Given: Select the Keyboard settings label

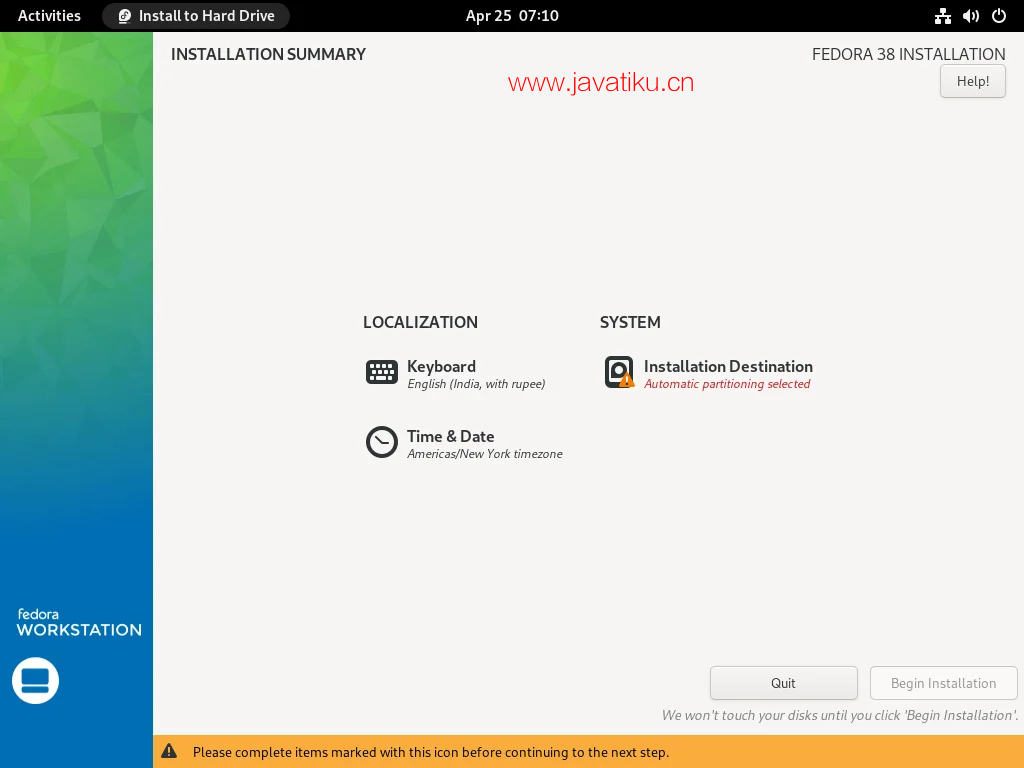Looking at the screenshot, I should 441,366.
